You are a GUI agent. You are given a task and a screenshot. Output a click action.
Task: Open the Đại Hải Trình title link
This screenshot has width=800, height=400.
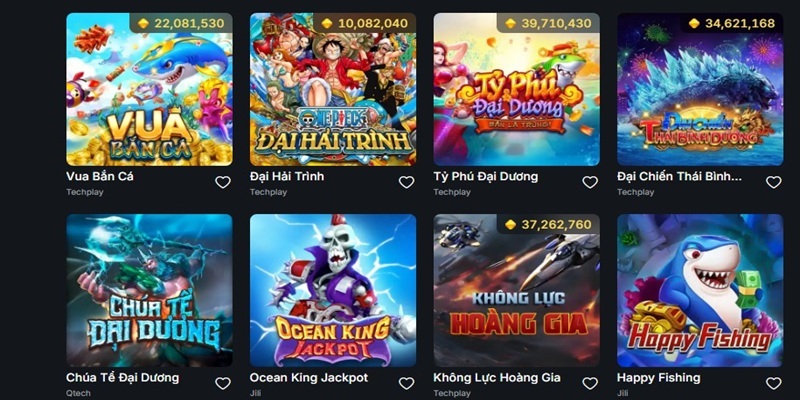(x=287, y=177)
